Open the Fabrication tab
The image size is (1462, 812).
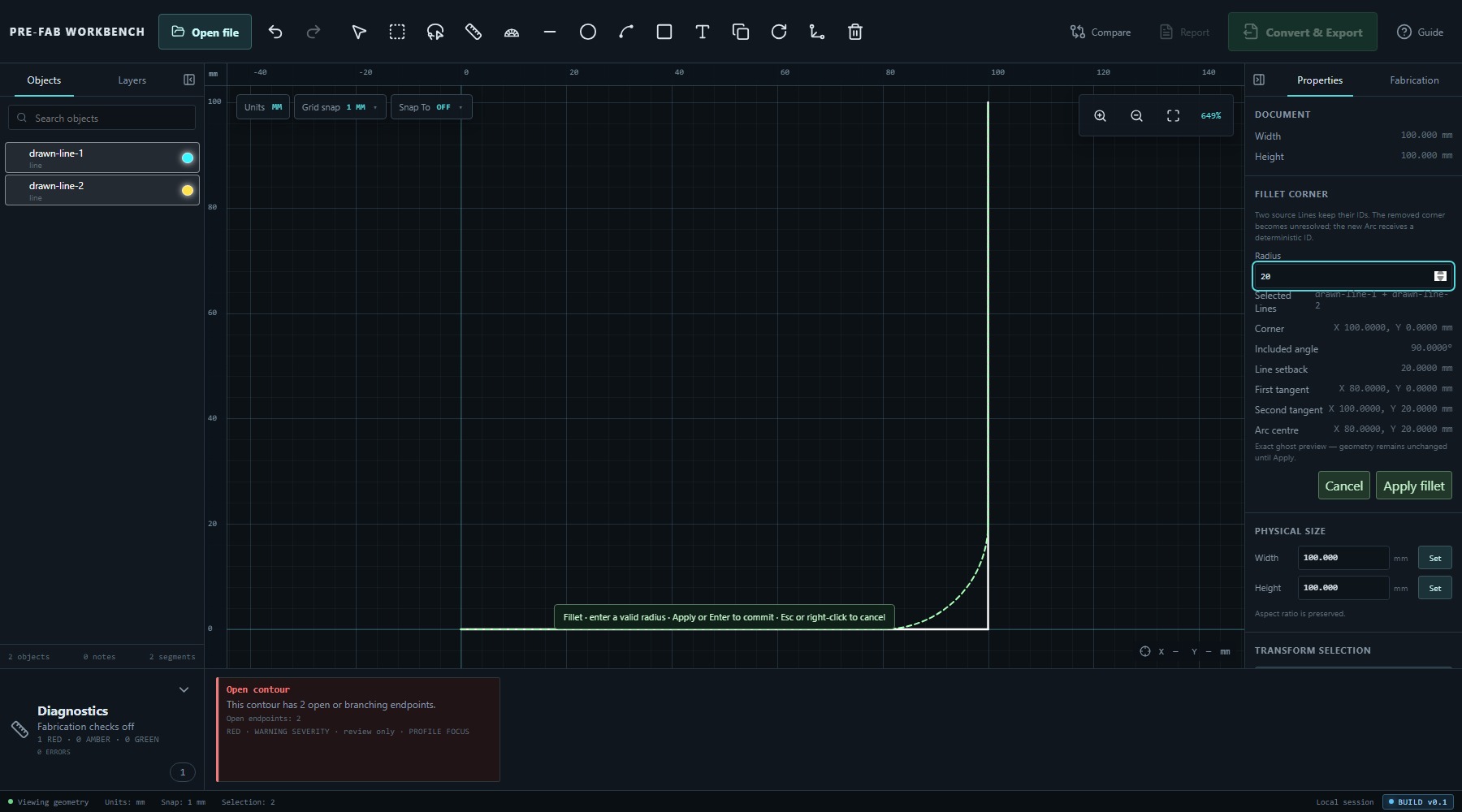pos(1414,80)
